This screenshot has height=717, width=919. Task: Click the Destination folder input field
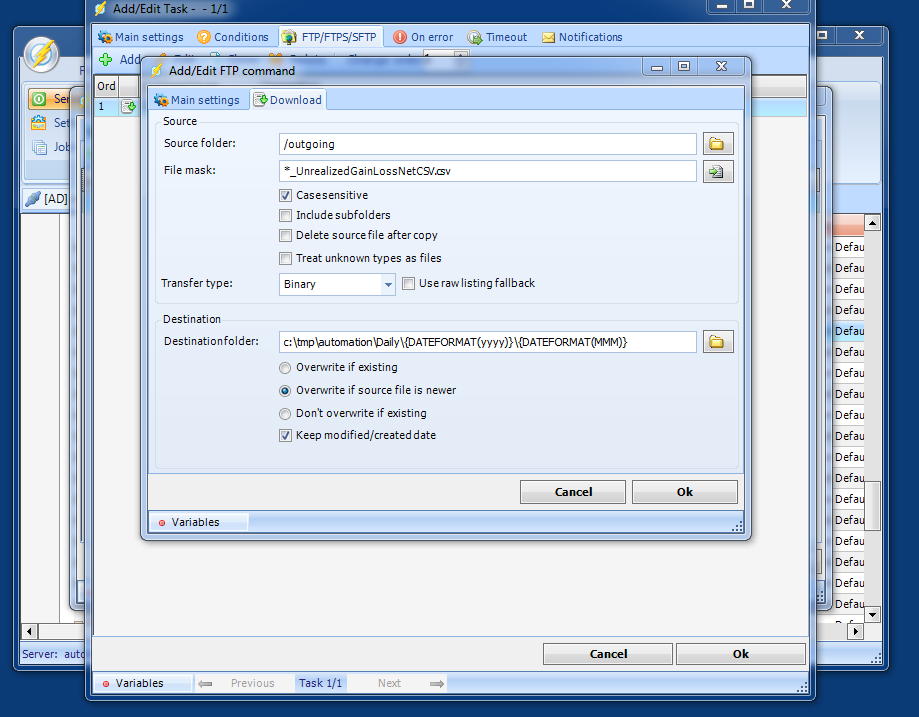tap(488, 342)
